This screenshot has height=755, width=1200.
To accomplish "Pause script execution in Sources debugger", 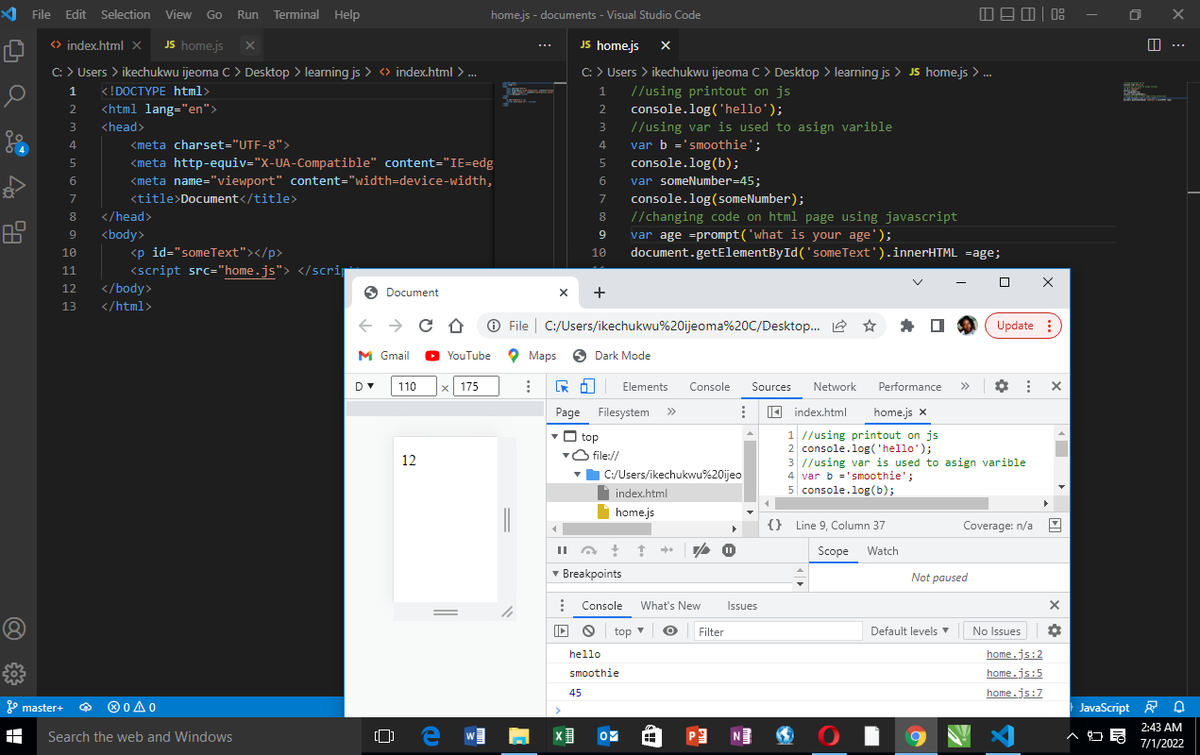I will click(x=562, y=550).
